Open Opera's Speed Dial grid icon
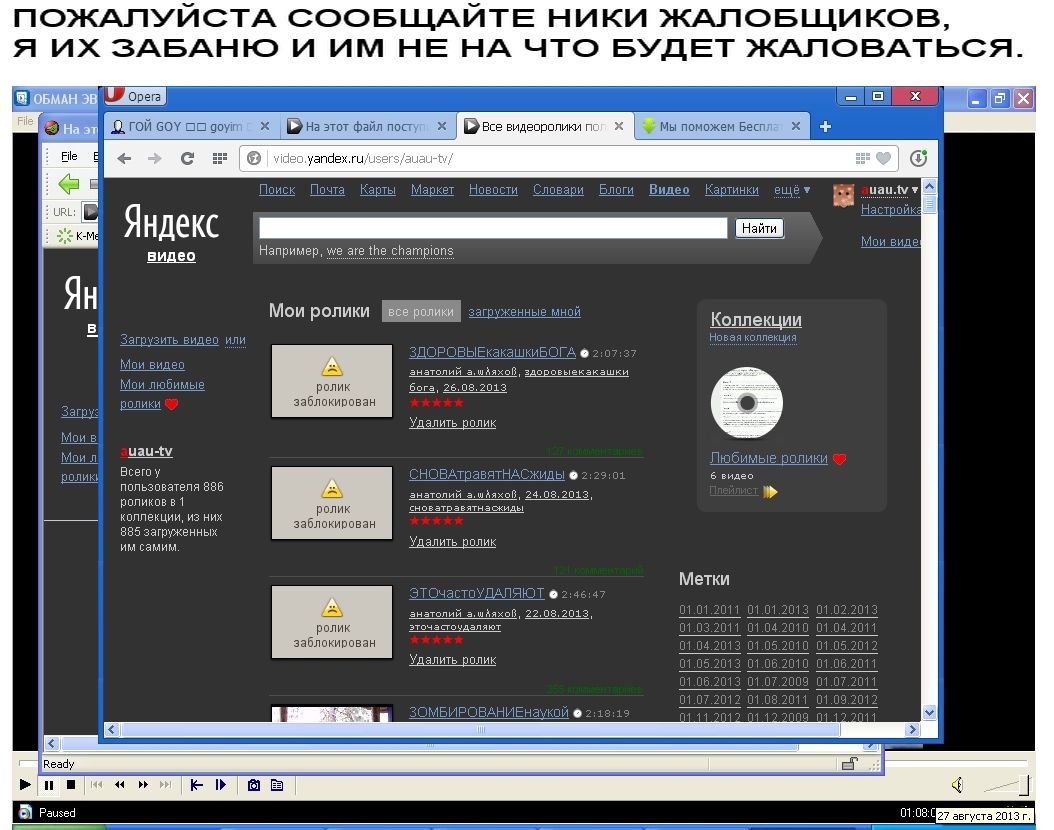 (219, 159)
